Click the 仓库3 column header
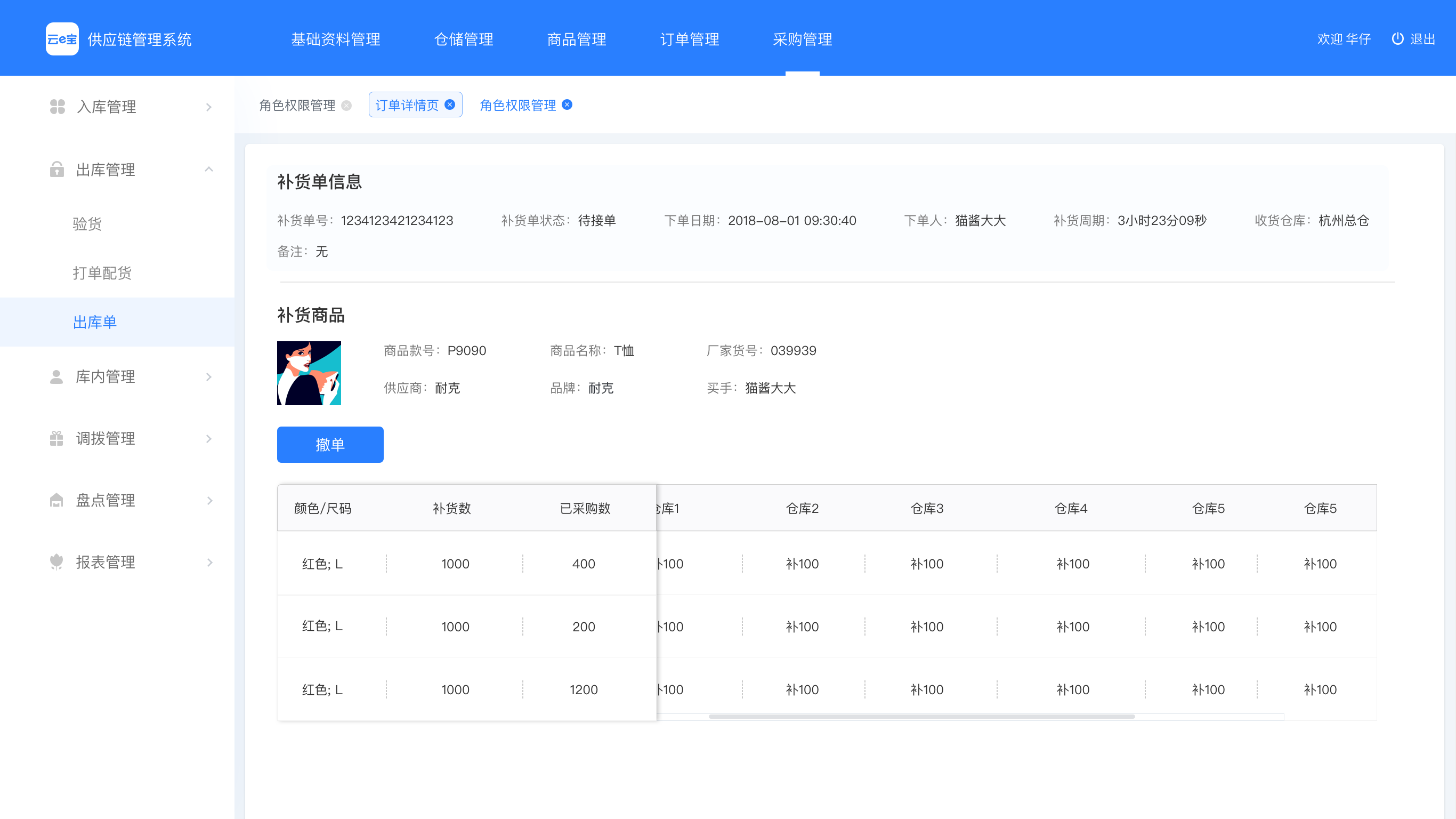Viewport: 1456px width, 819px height. click(x=927, y=509)
